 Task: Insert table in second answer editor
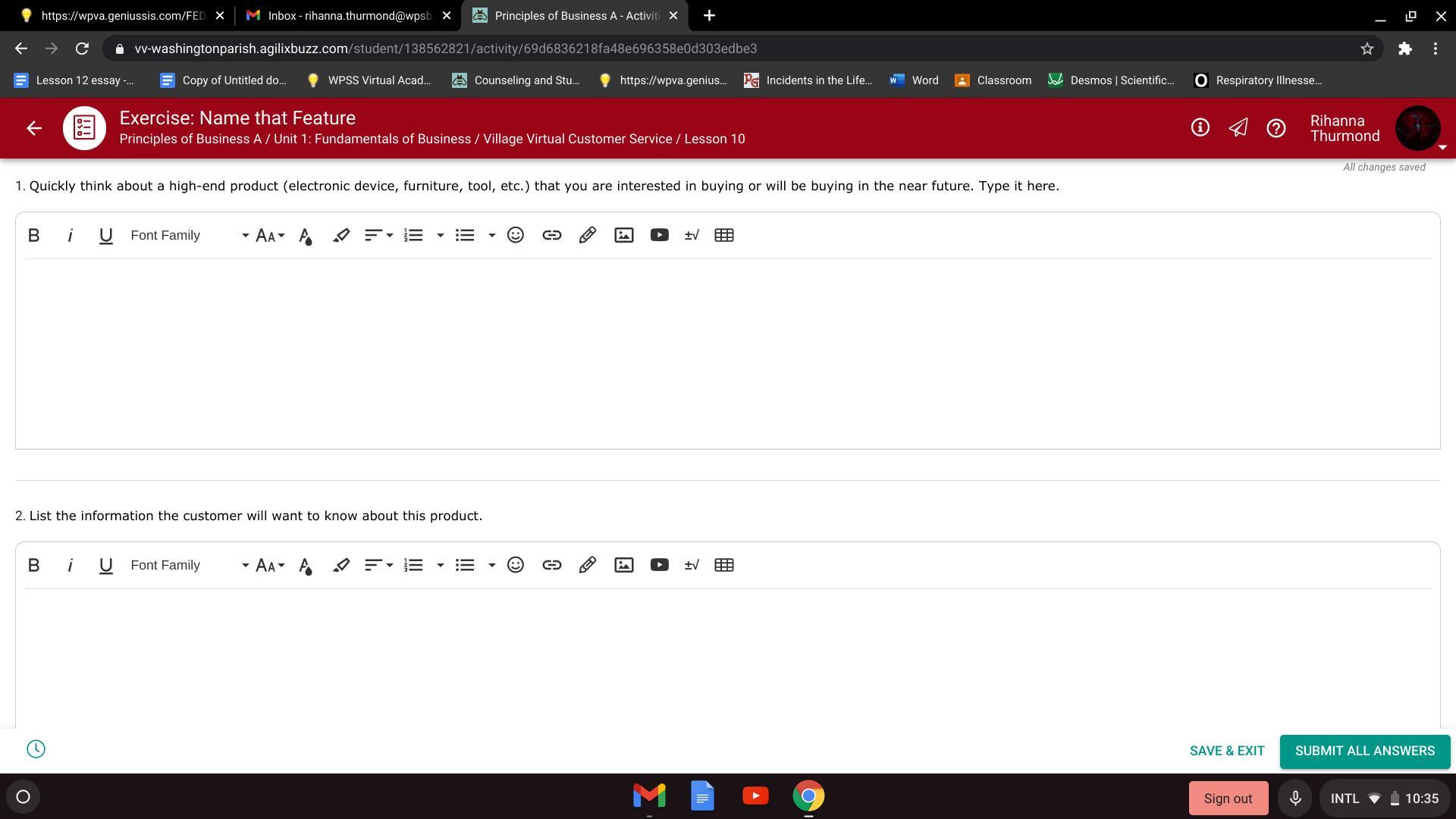pos(723,565)
